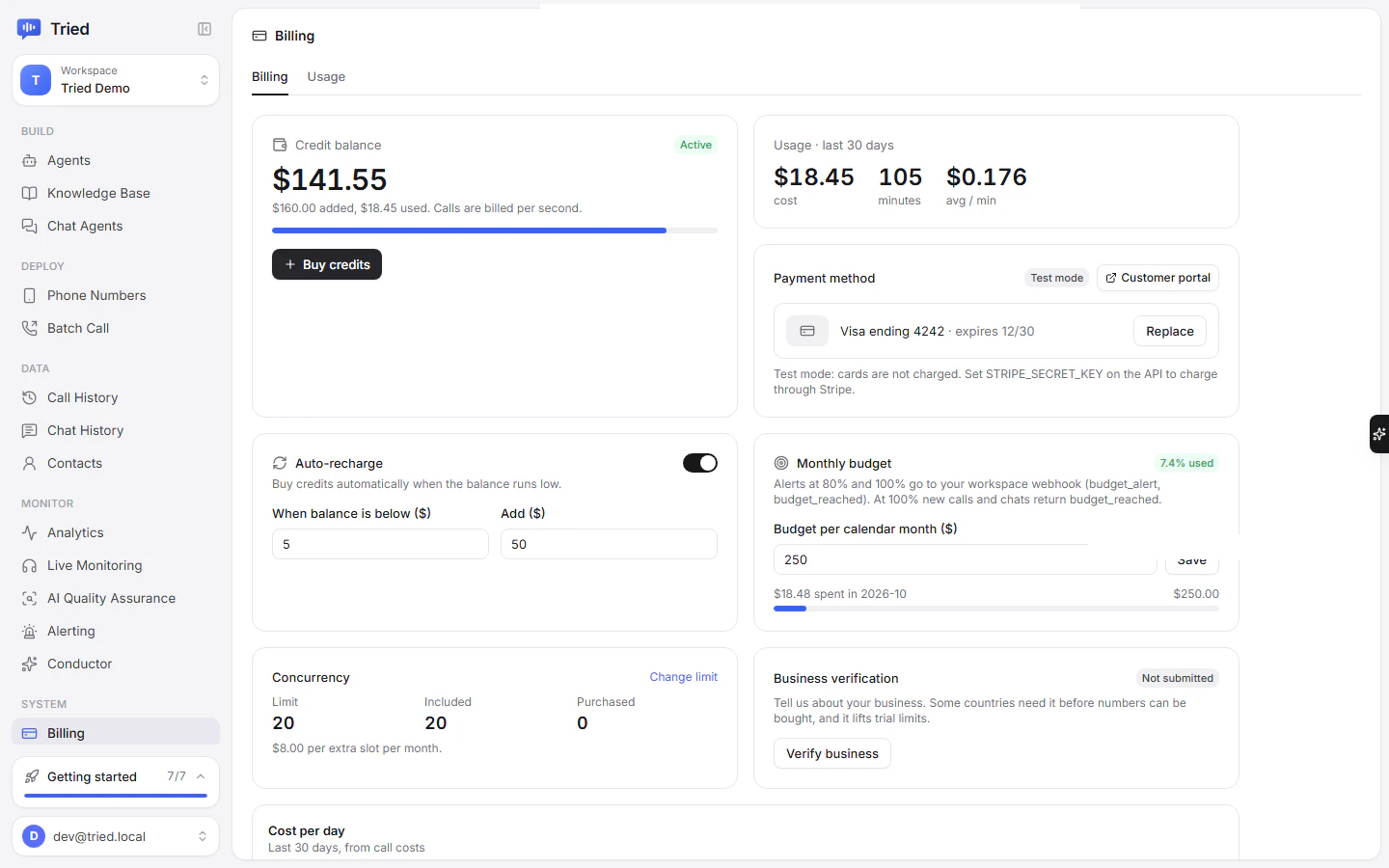Open Chat Agents speech bubbles icon
The image size is (1389, 868).
30,227
